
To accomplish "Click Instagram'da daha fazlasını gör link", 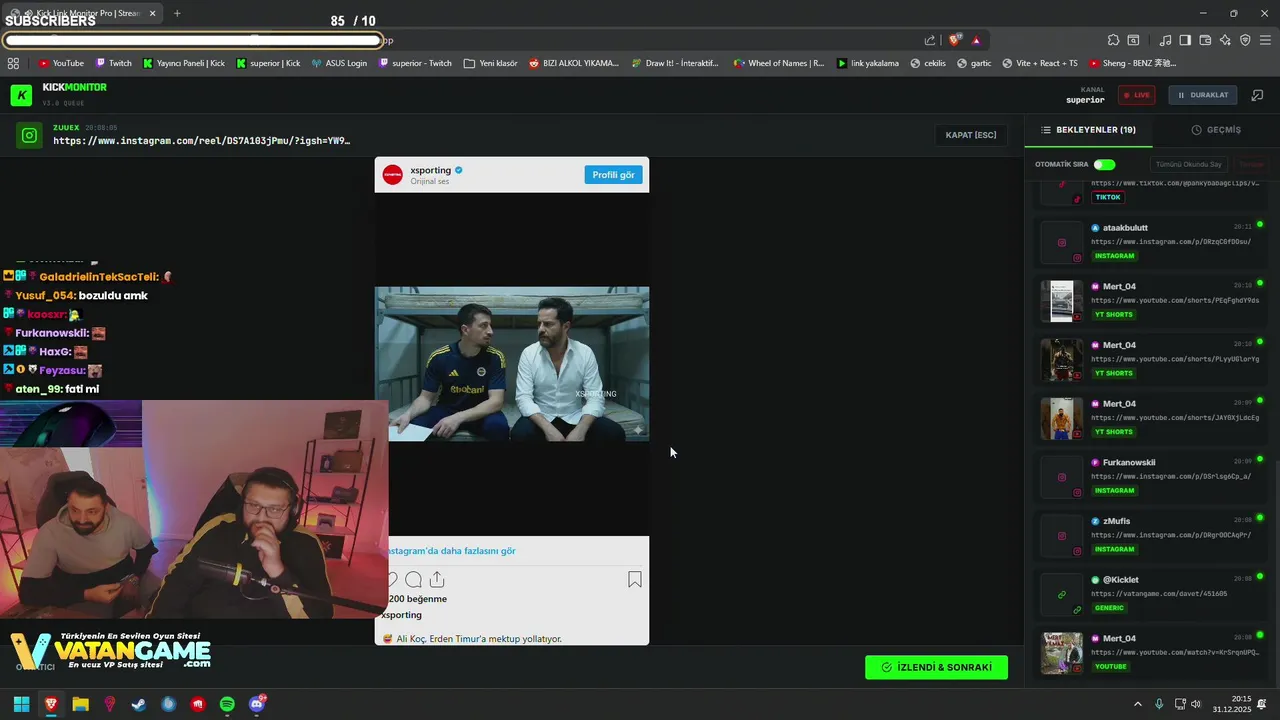I will point(453,551).
